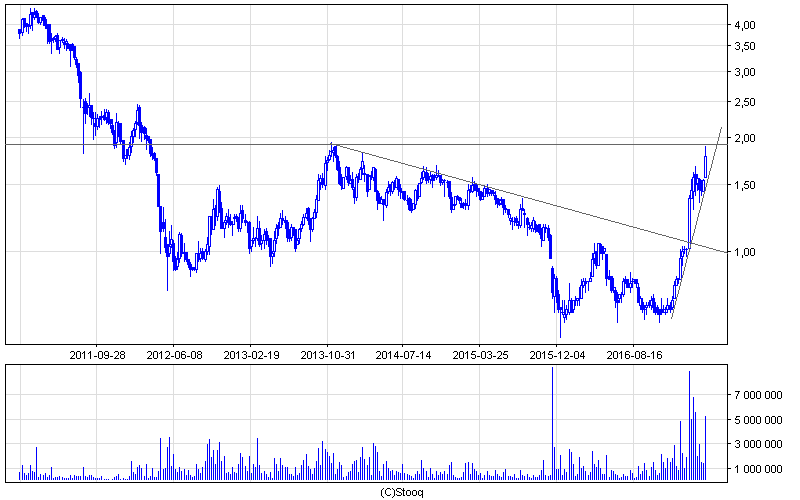Click the 3,00 price axis label
Screen dimensions: 800x500
click(x=745, y=72)
